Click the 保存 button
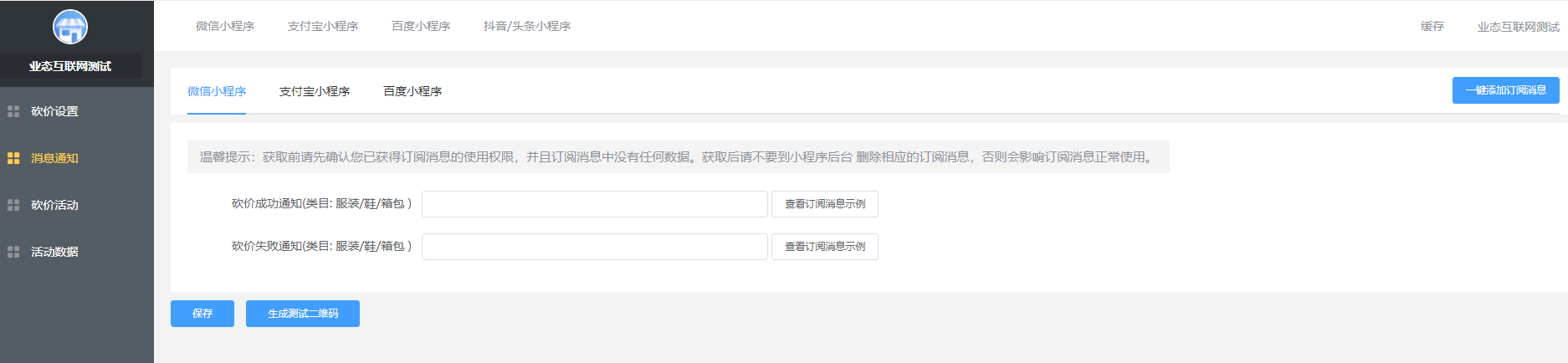This screenshot has height=363, width=1568. click(202, 314)
